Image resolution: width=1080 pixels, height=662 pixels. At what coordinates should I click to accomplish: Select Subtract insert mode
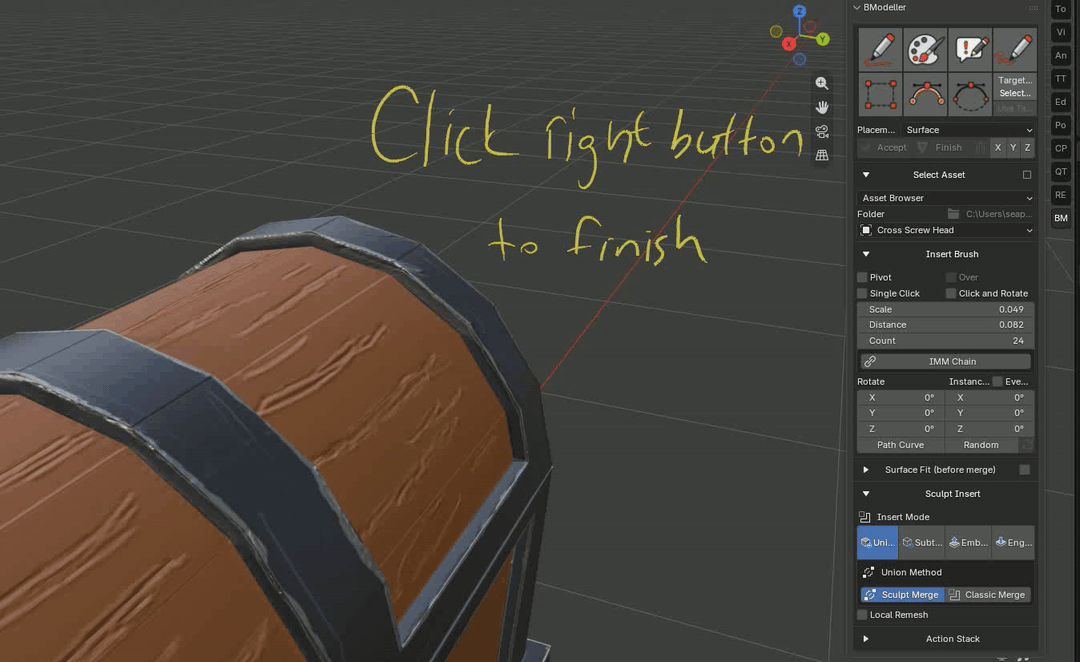[x=922, y=543]
